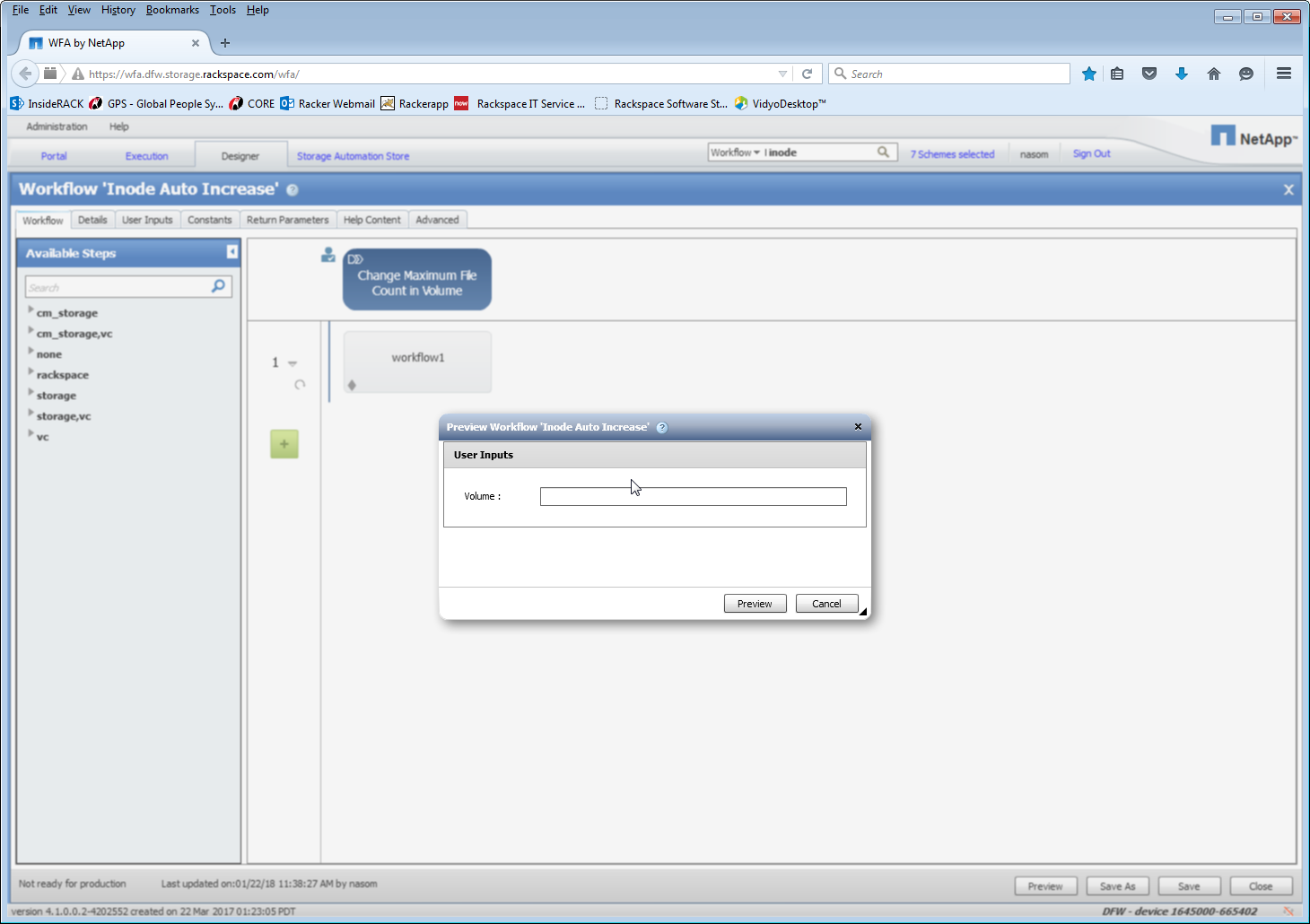
Task: Open the WFA Administration menu
Action: [x=57, y=126]
